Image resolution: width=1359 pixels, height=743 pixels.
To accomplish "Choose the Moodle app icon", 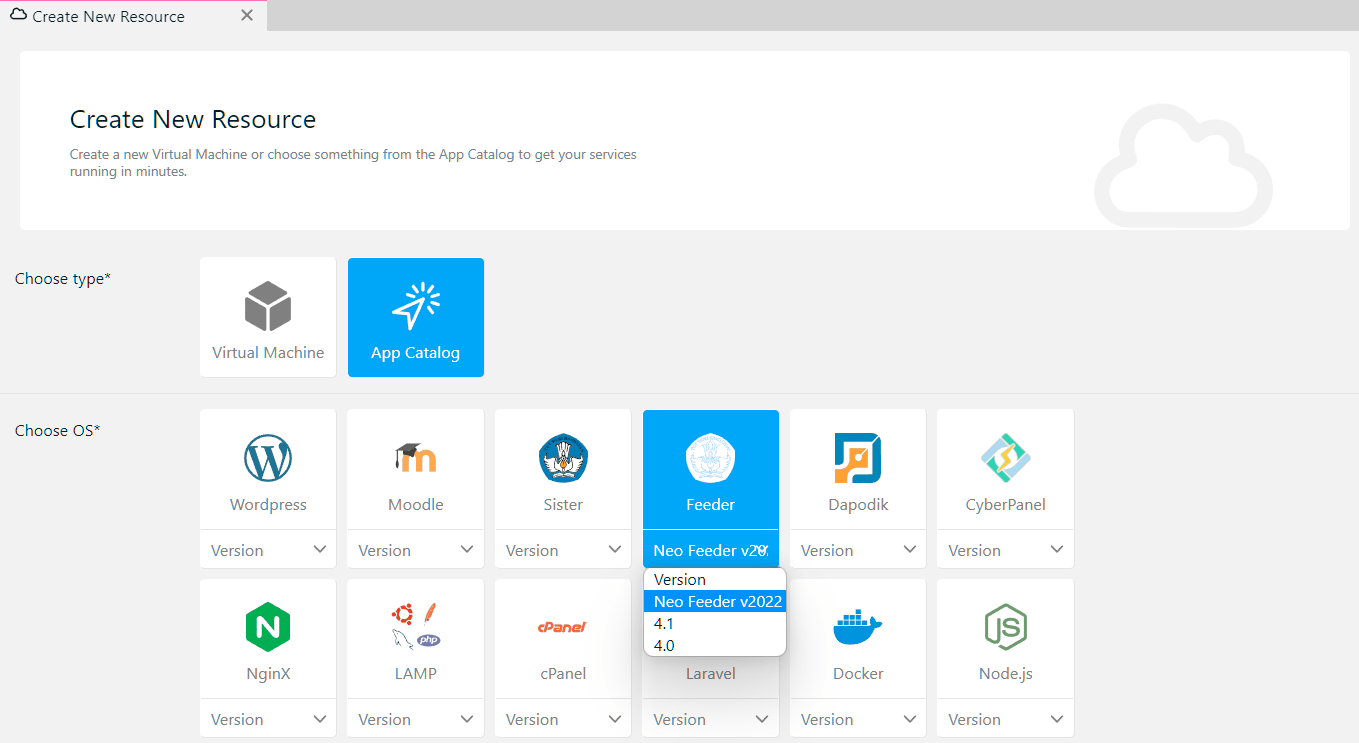I will 415,459.
